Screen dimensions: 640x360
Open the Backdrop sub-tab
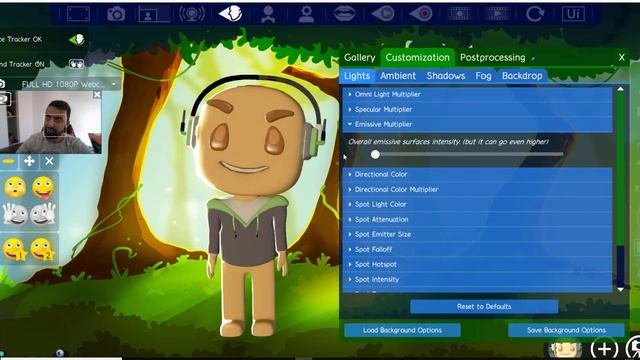coord(522,76)
